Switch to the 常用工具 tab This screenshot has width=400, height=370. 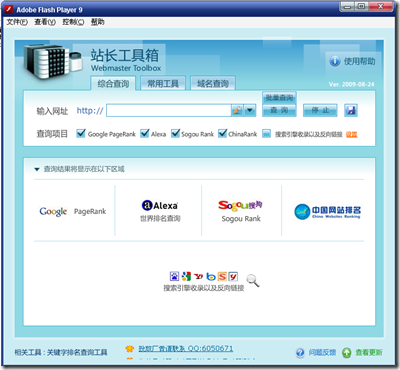[x=163, y=84]
